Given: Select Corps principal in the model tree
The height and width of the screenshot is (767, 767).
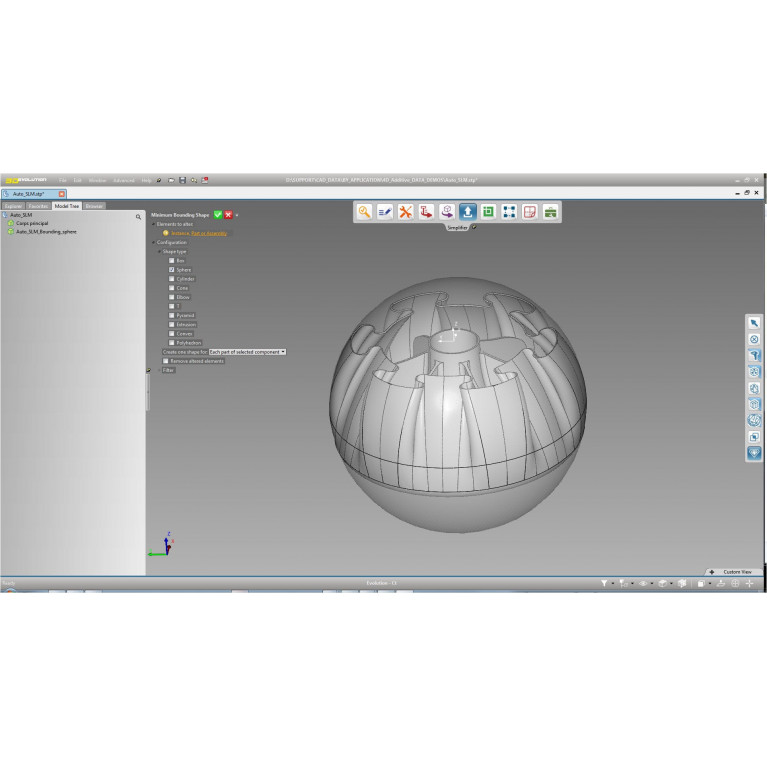Looking at the screenshot, I should pos(32,223).
